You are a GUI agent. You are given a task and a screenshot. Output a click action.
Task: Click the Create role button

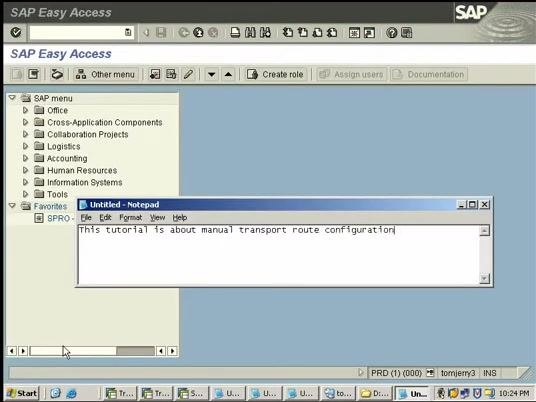pos(276,74)
